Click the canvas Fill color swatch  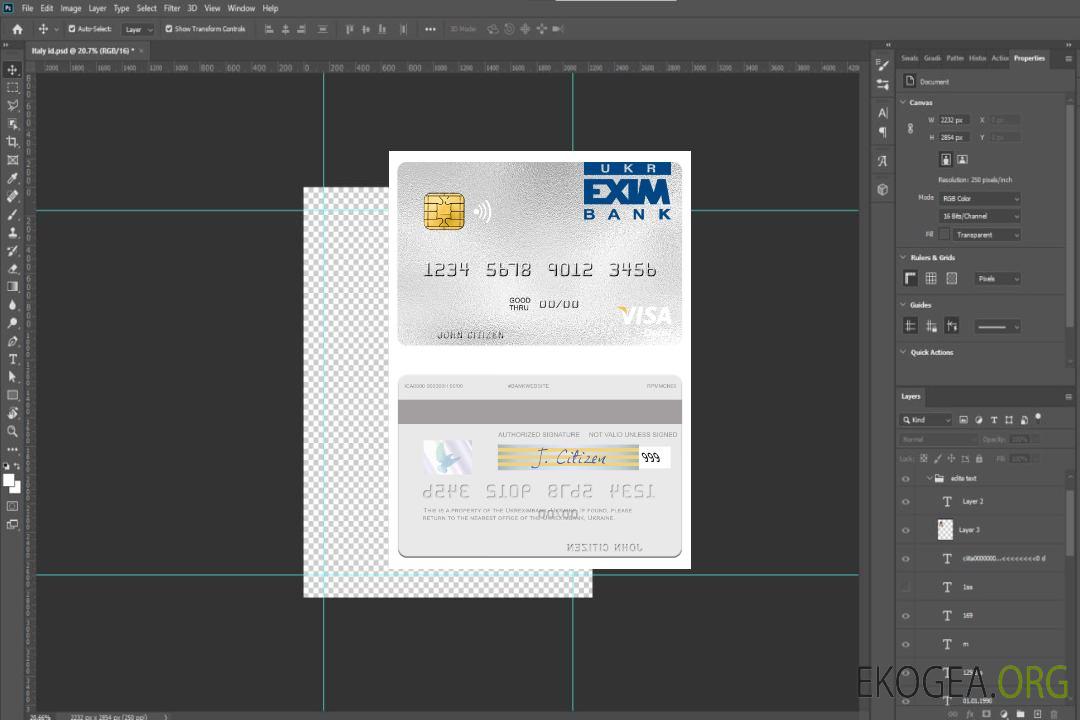click(944, 235)
